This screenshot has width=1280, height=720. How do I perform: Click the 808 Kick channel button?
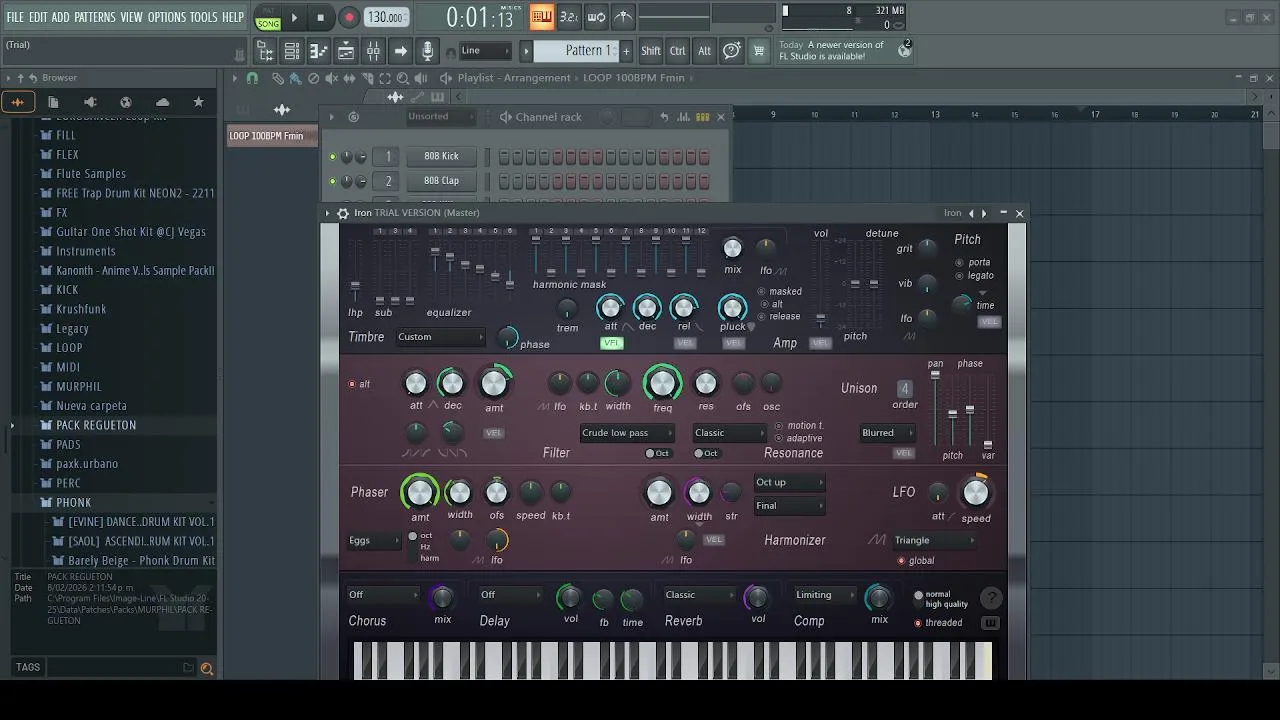(441, 156)
